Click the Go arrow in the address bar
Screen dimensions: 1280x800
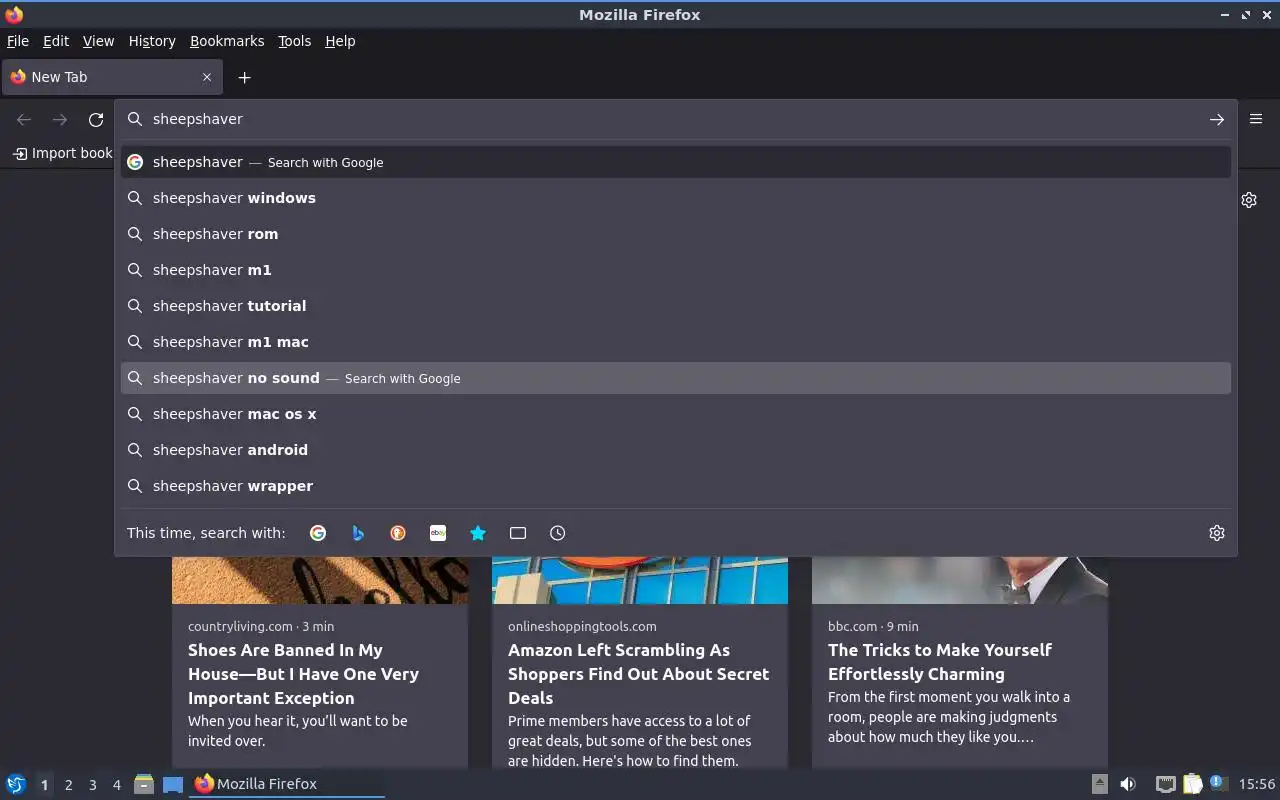point(1216,119)
